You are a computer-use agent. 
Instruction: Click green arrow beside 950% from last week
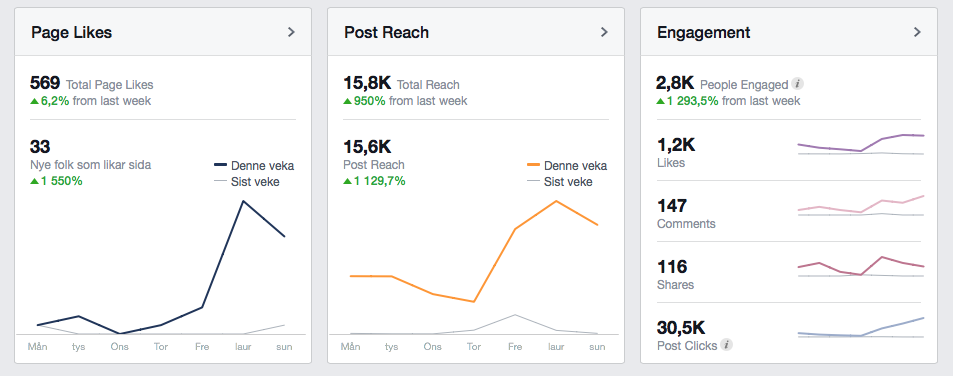pos(347,101)
